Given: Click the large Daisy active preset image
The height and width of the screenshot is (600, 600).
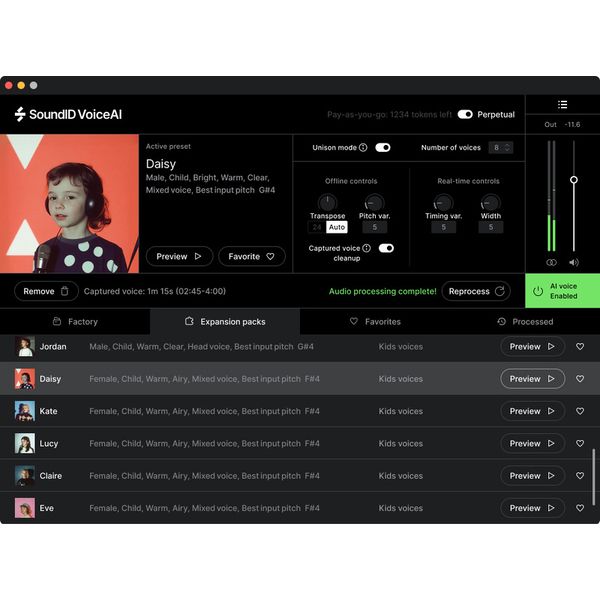Looking at the screenshot, I should pos(69,204).
